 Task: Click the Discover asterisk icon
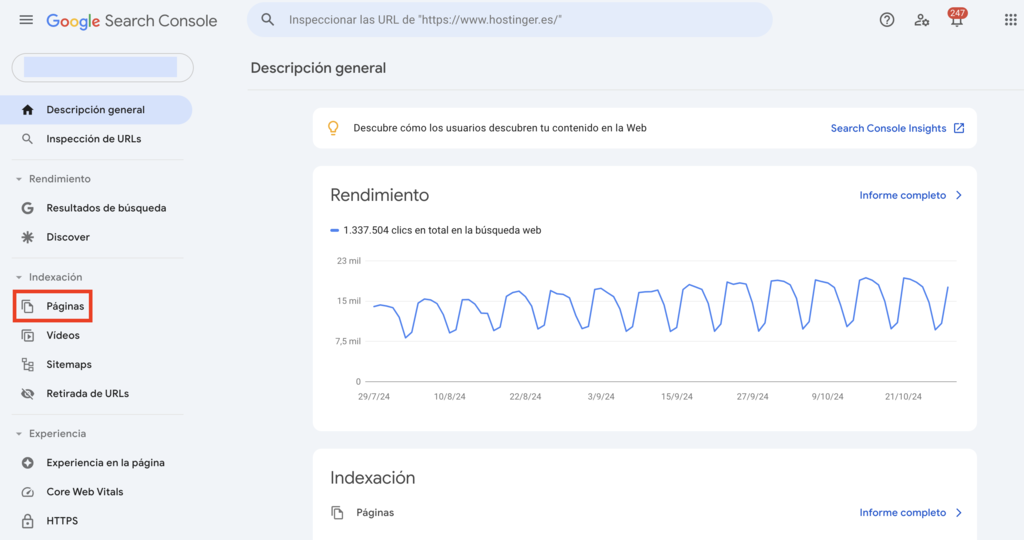(x=27, y=237)
